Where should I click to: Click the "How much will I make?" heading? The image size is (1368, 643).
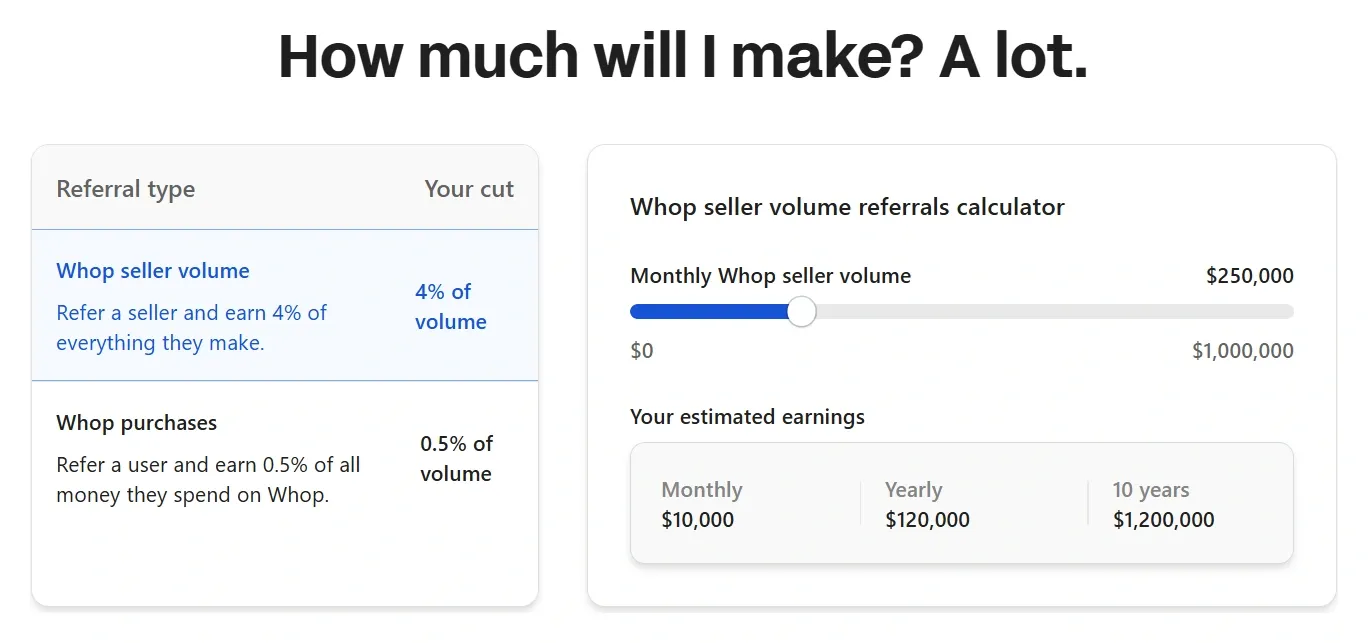point(683,56)
